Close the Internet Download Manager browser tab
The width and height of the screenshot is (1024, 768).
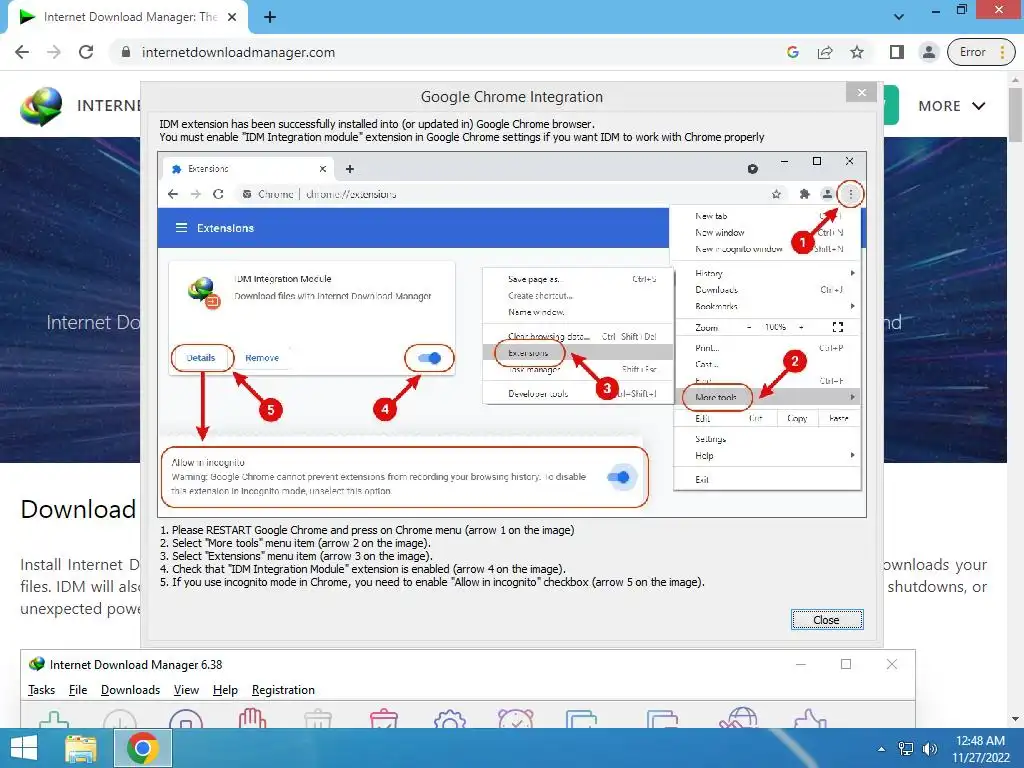point(232,17)
